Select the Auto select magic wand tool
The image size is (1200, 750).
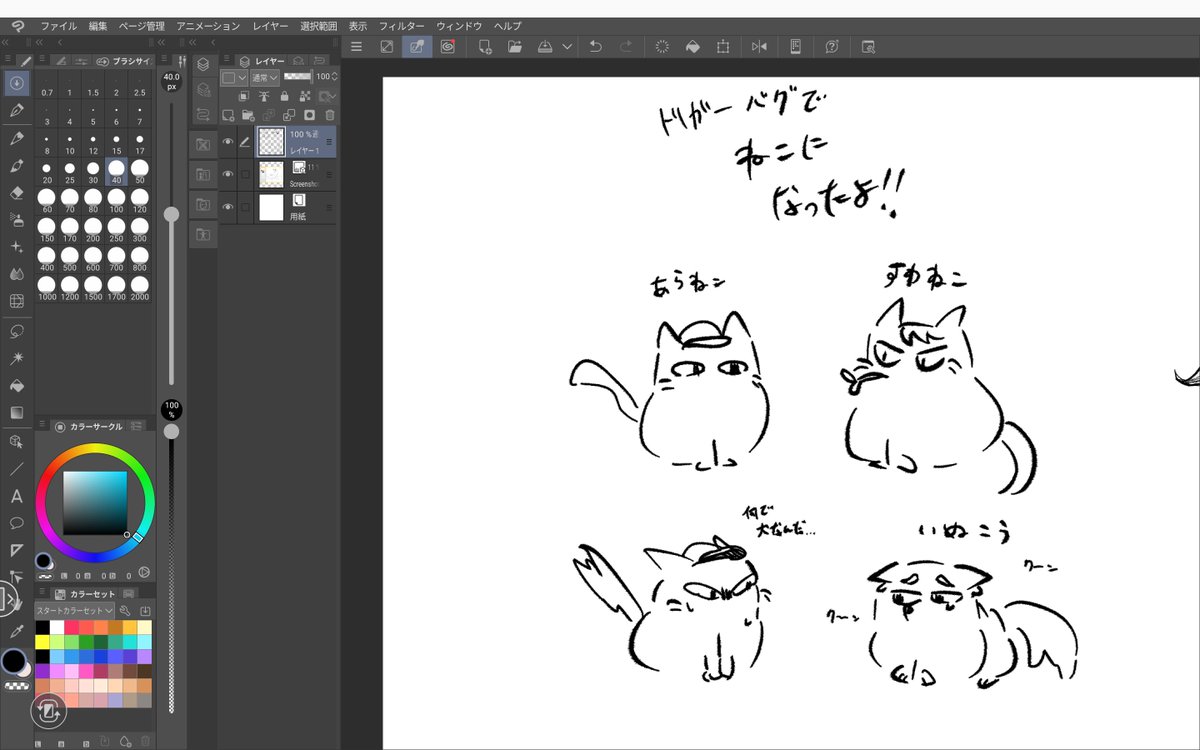coord(17,357)
